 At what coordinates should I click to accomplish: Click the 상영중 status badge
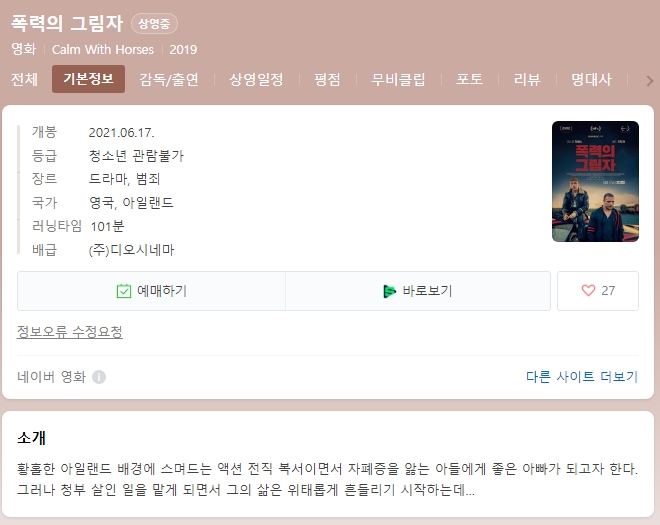coord(154,24)
